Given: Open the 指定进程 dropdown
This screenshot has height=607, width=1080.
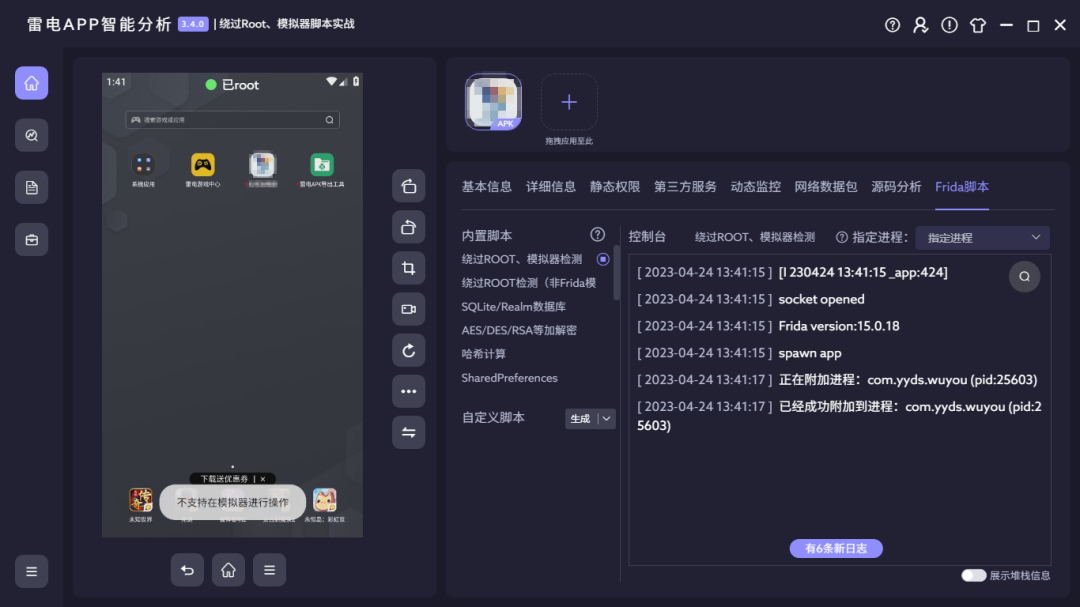Looking at the screenshot, I should click(982, 238).
